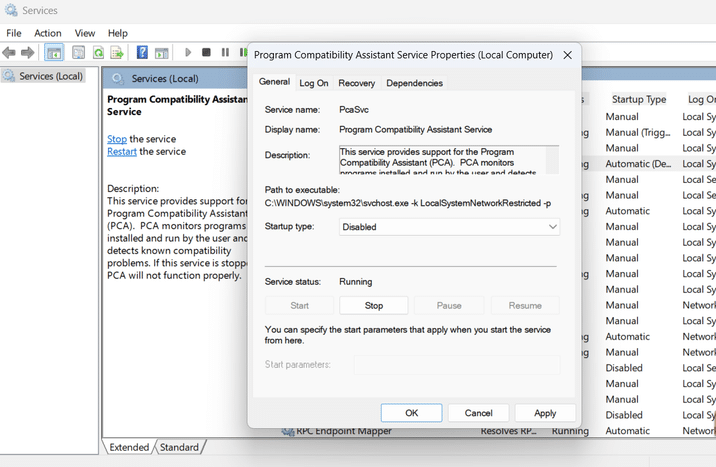Click the Stop Service square icon
The image size is (716, 467).
(206, 52)
